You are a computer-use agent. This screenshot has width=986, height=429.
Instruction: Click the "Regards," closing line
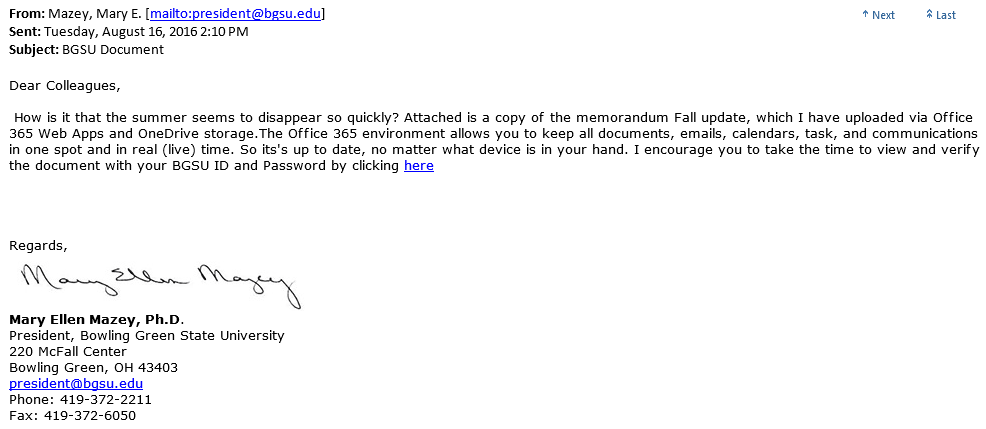[x=39, y=245]
